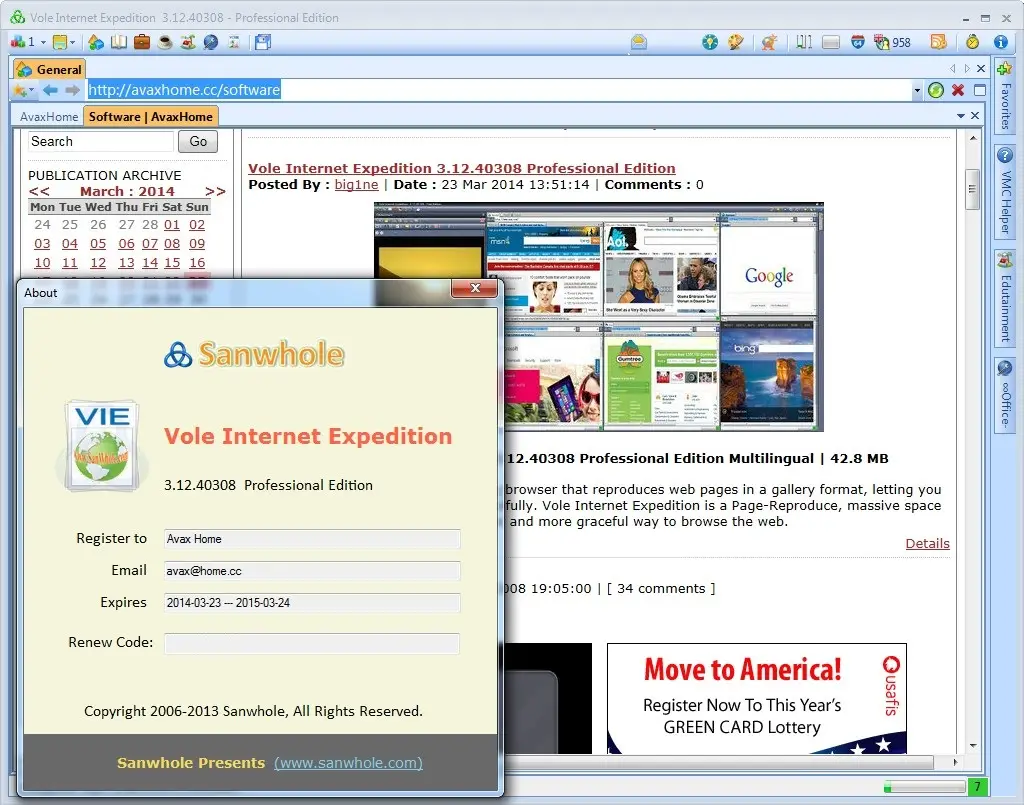
Task: Open the Edutainment side panel tab
Action: click(x=1006, y=300)
